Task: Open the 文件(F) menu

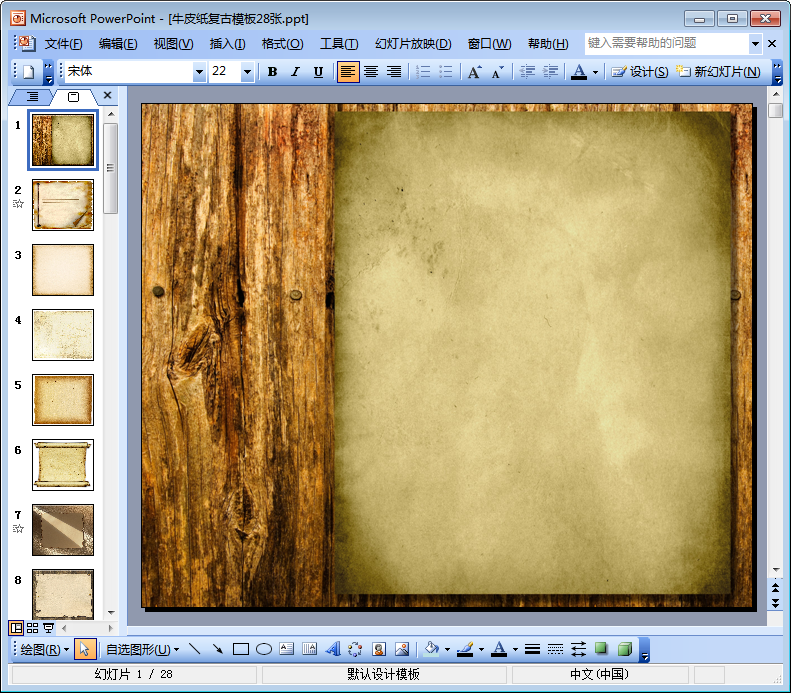Action: point(64,44)
